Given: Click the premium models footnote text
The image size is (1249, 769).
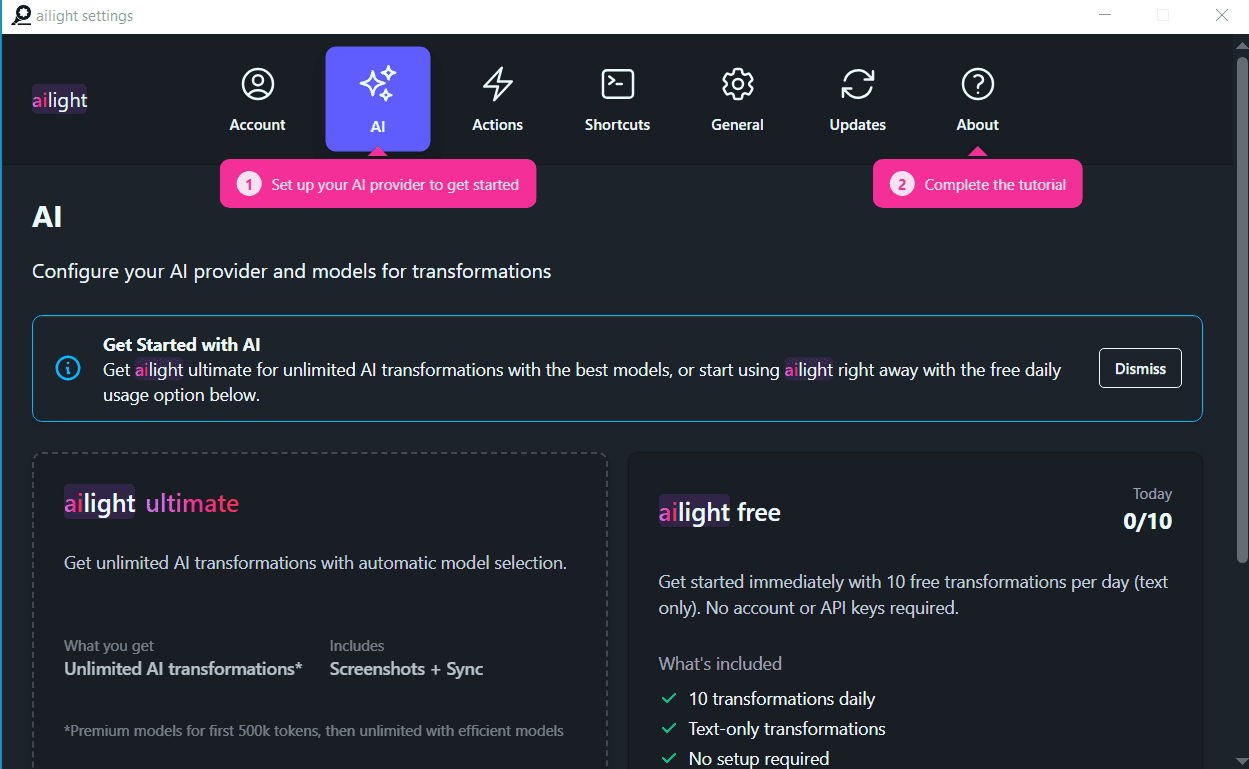Looking at the screenshot, I should 314,731.
